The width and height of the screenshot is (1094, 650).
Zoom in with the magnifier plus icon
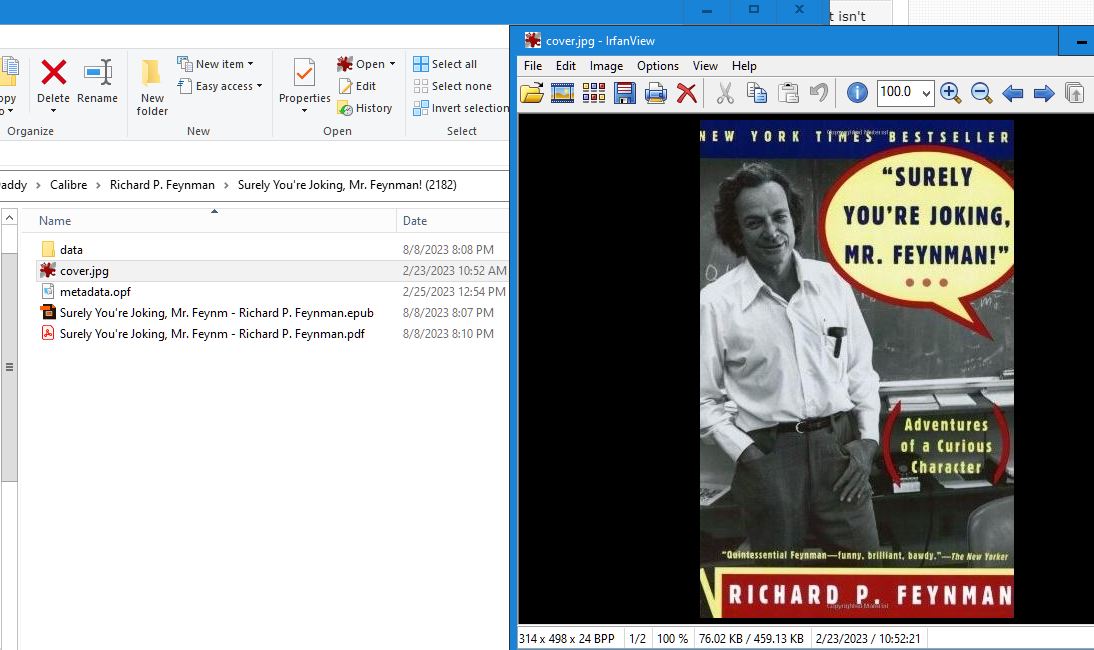[950, 93]
